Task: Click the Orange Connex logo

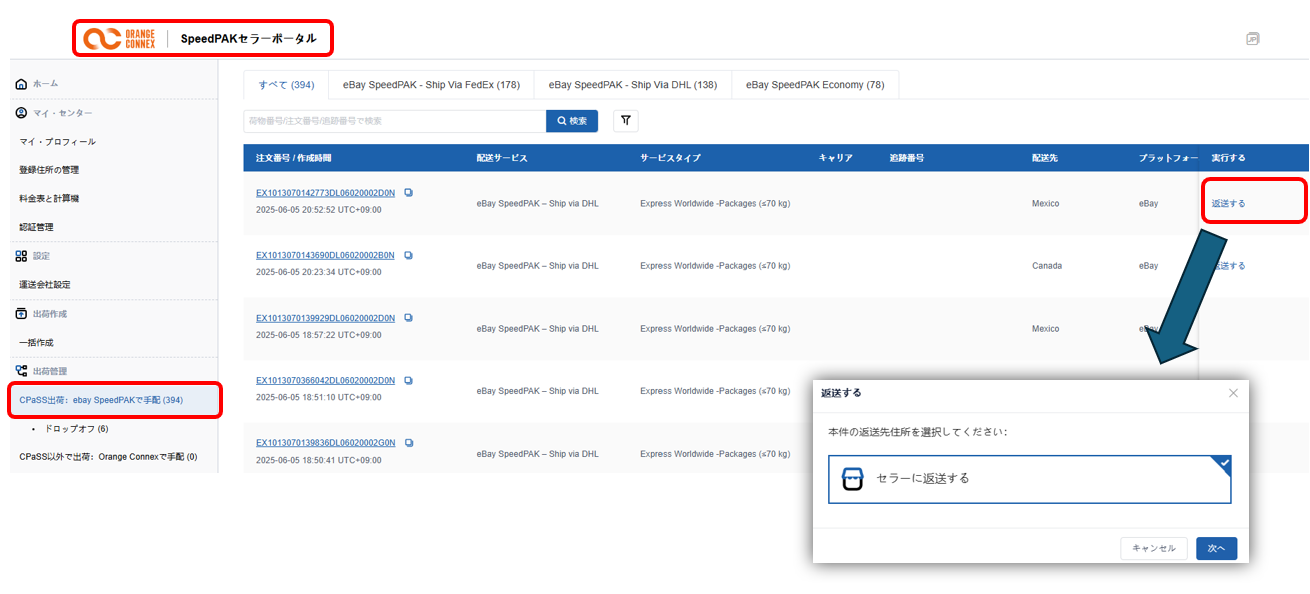Action: tap(119, 38)
